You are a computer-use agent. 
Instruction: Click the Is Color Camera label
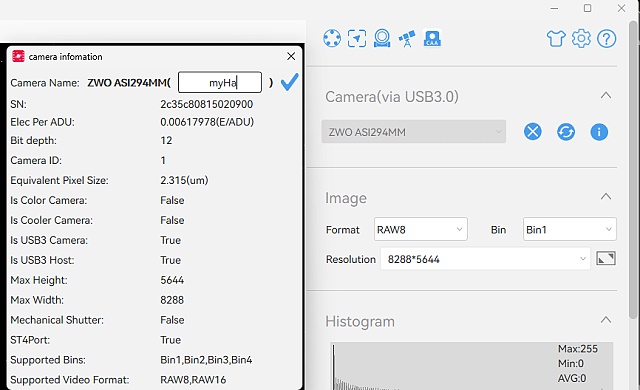(49, 200)
